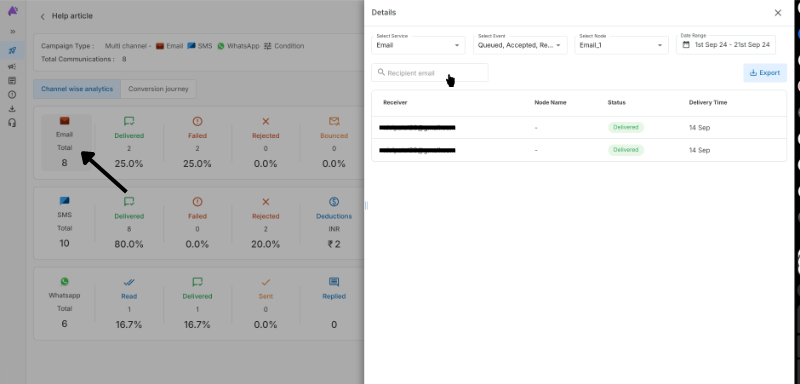This screenshot has width=800, height=384.
Task: Switch to Channel wise analytics tab
Action: pyautogui.click(x=77, y=89)
